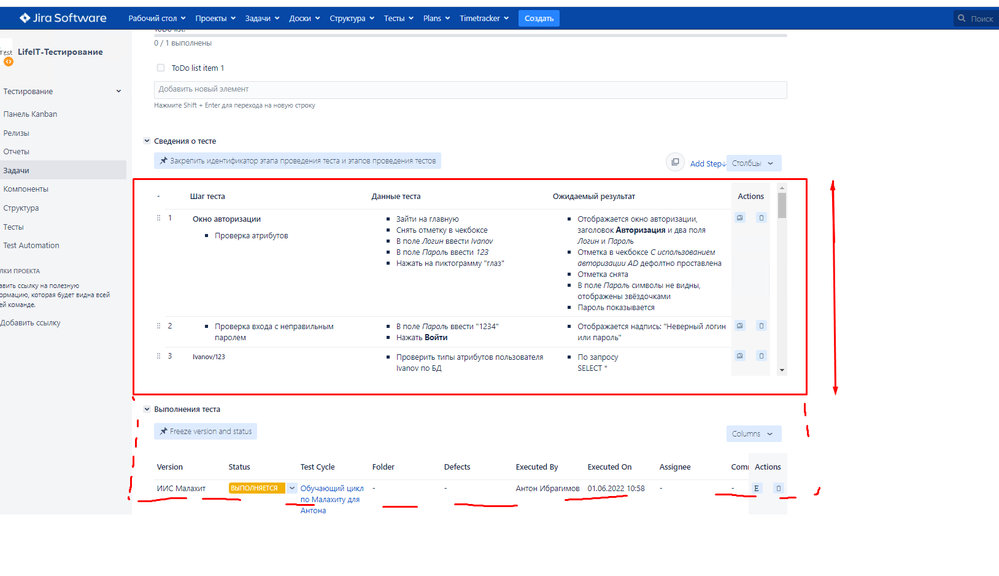Open the Доски menu
Screen dimensions: 999x576
click(x=304, y=18)
